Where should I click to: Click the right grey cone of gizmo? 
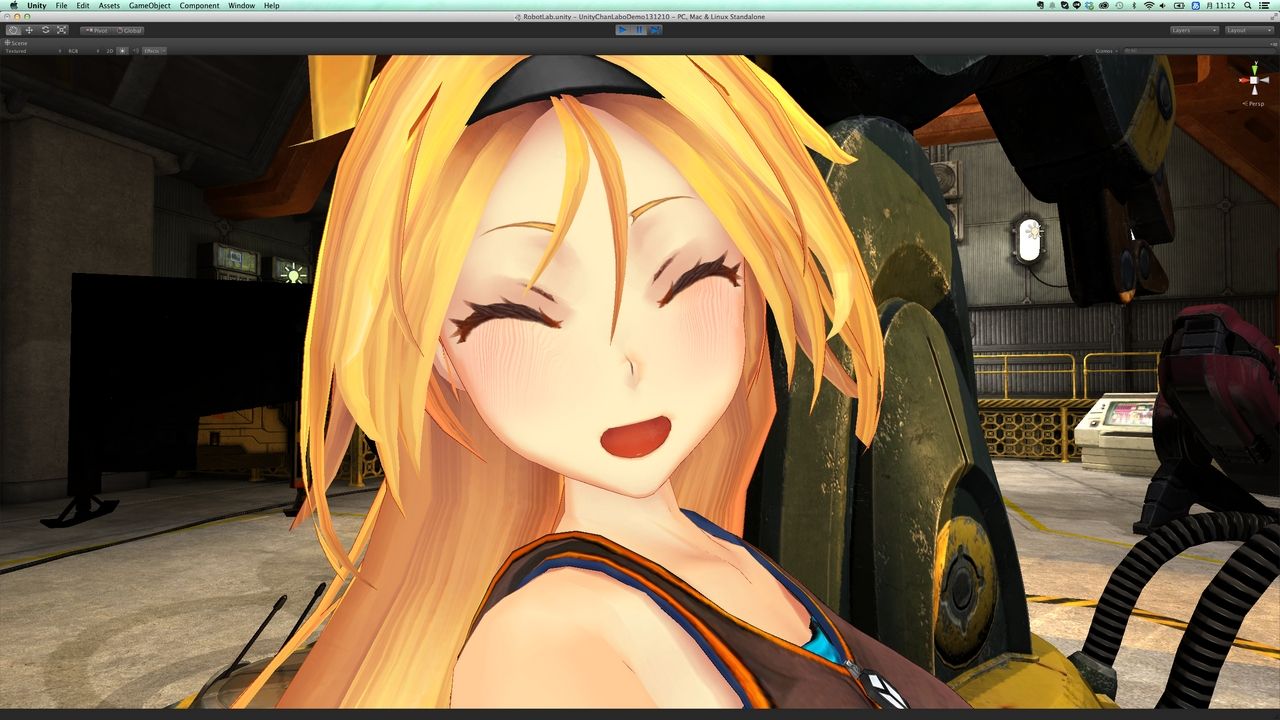tap(1266, 80)
